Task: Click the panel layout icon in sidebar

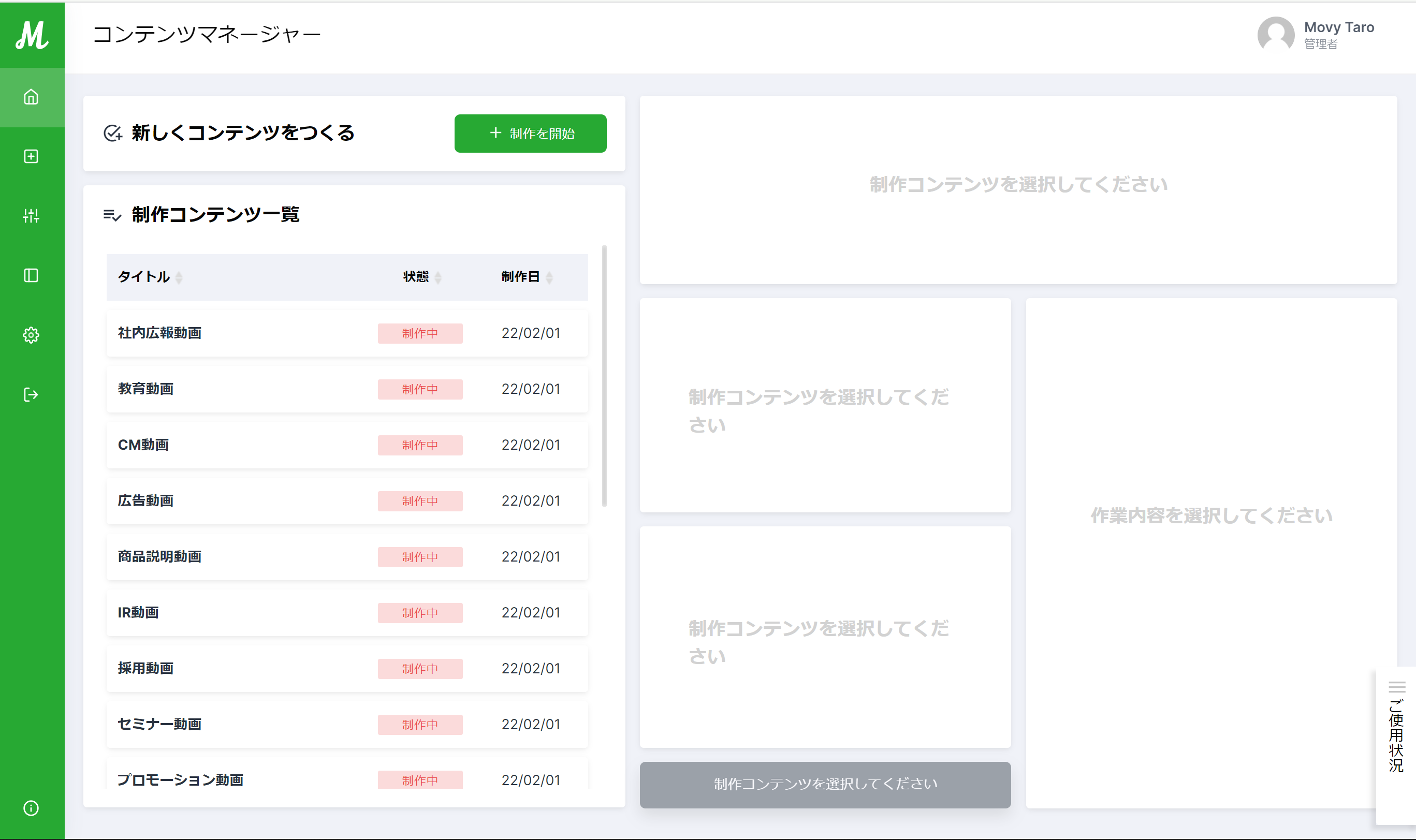Action: coord(31,276)
